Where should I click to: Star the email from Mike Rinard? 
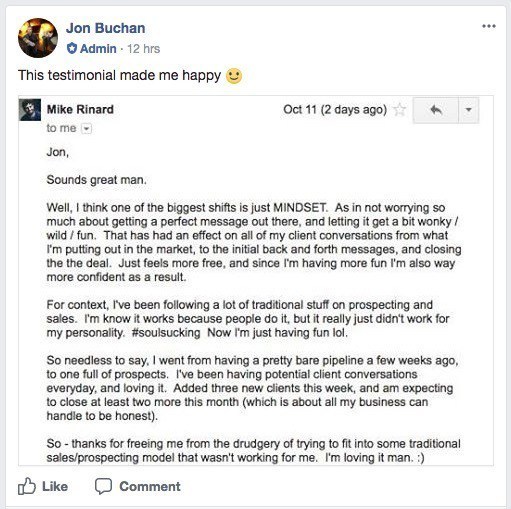click(399, 110)
